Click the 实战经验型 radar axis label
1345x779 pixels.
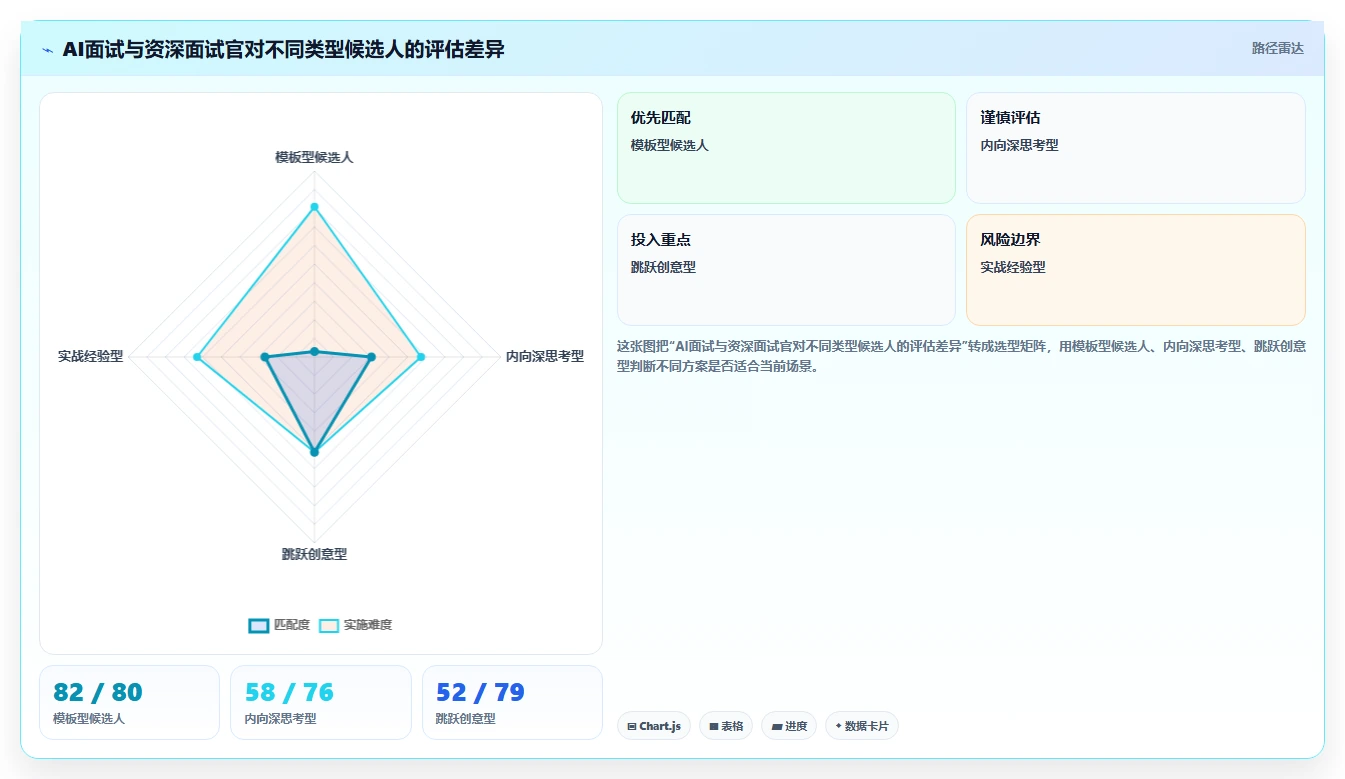point(90,356)
